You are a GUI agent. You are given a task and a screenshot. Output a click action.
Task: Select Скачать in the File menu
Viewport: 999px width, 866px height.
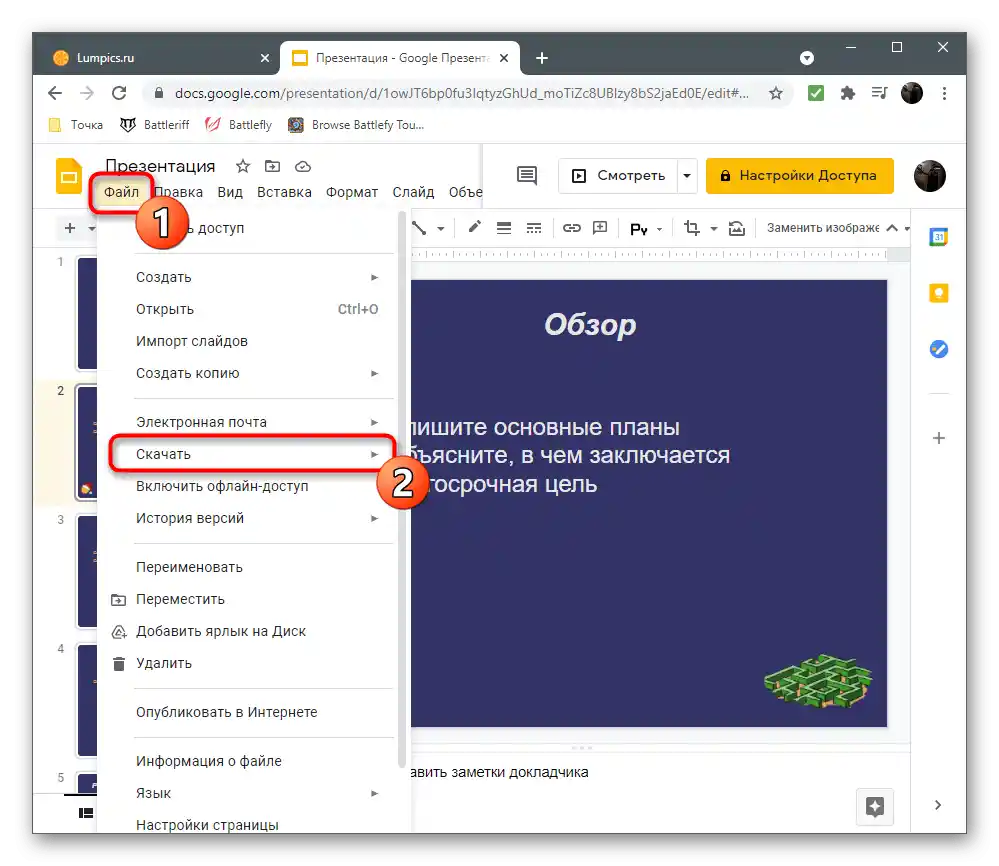tap(253, 454)
